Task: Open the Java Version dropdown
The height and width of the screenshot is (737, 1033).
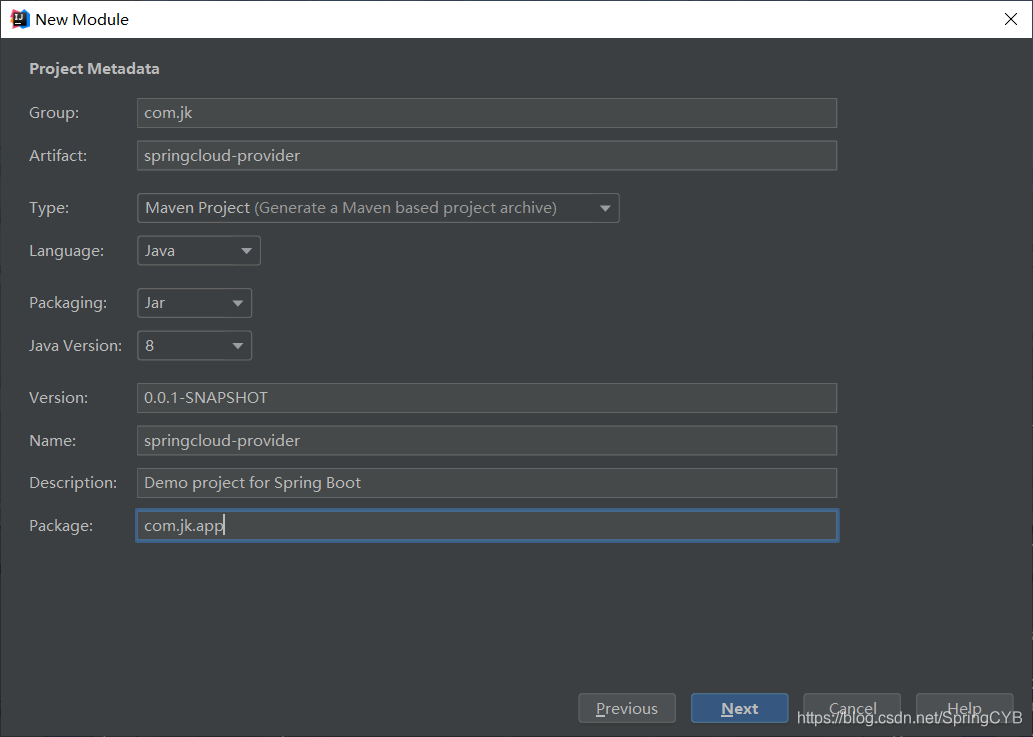Action: (194, 346)
